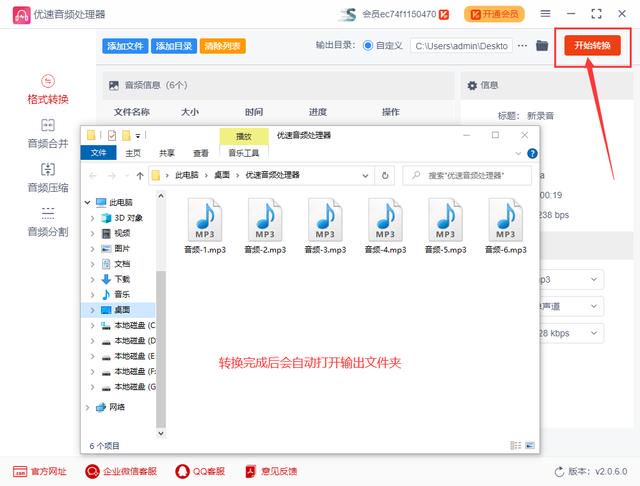Screen dimensions: 640x486
Task: Expand the 本地磁盘 (D drive node
Action: (x=92, y=341)
